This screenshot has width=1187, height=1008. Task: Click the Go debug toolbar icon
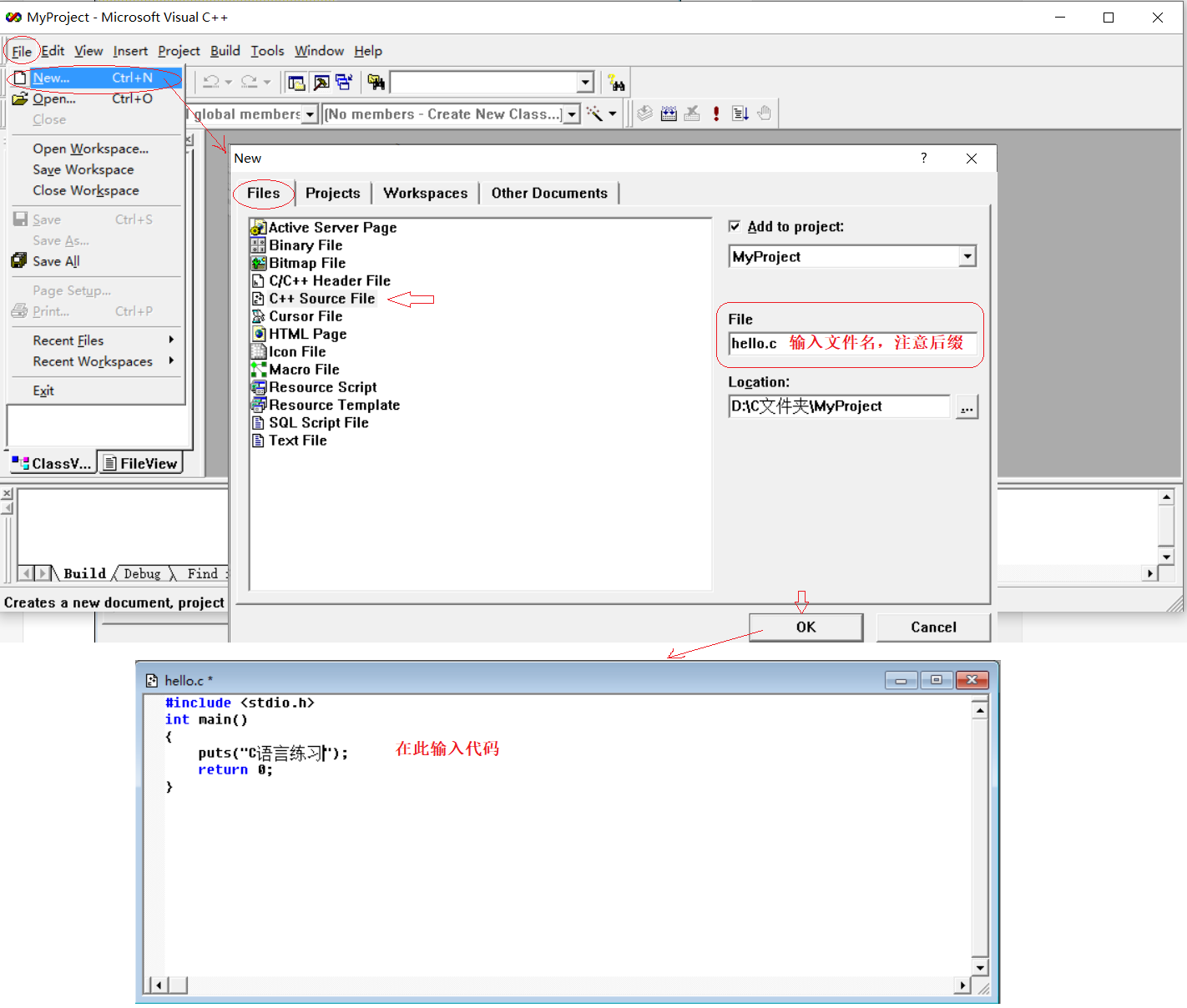click(740, 113)
